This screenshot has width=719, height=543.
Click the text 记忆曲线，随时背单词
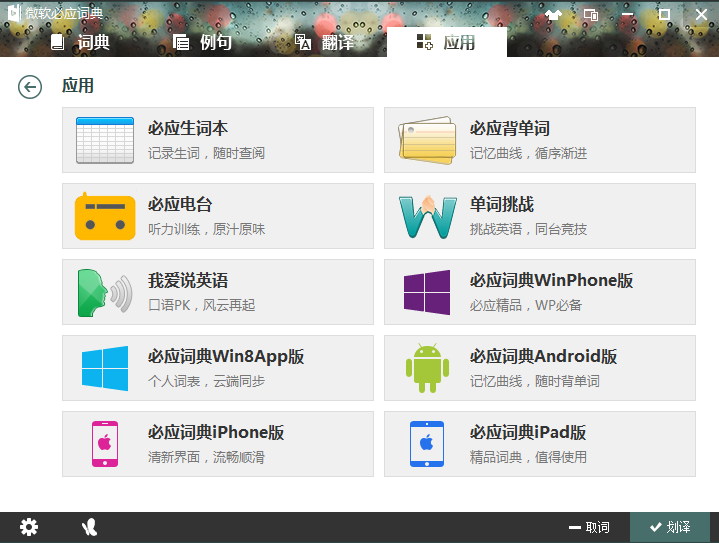tap(535, 381)
